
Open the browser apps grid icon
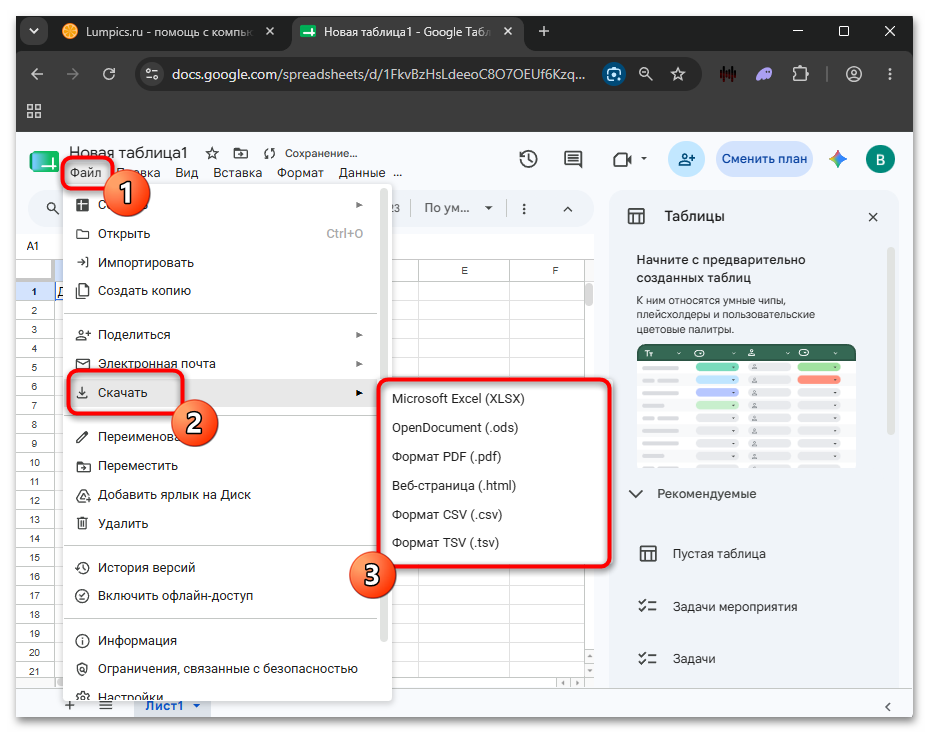(x=34, y=111)
